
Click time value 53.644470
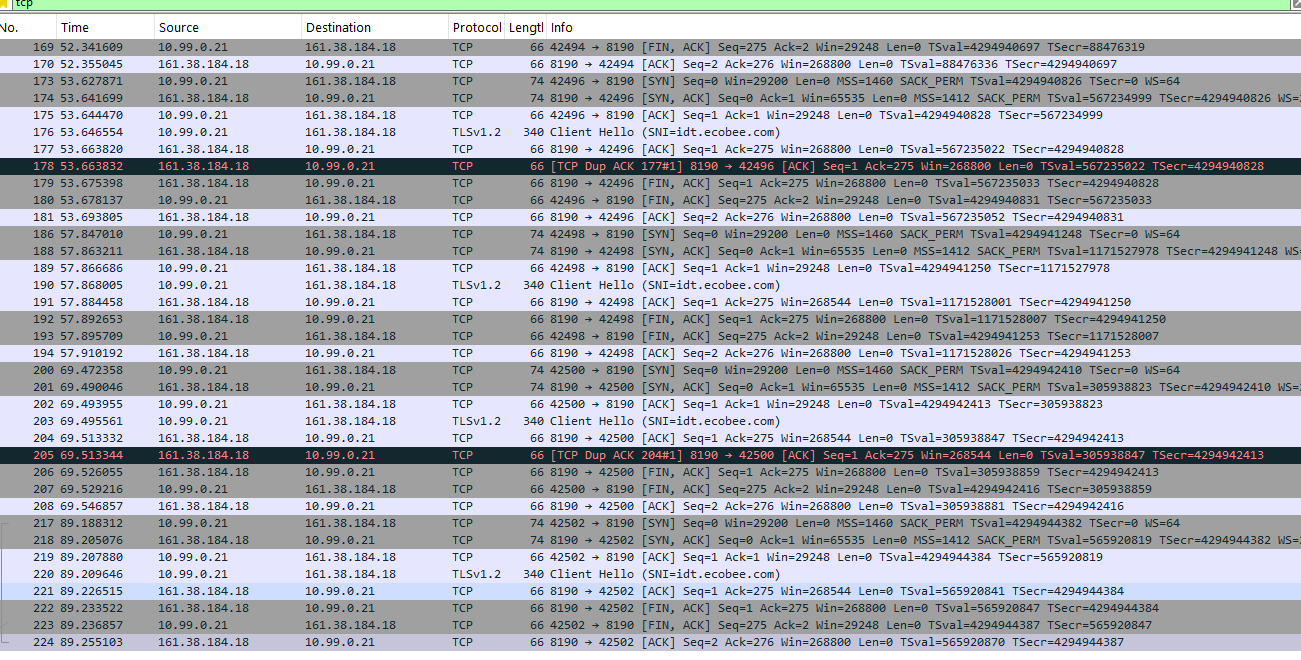(92, 115)
